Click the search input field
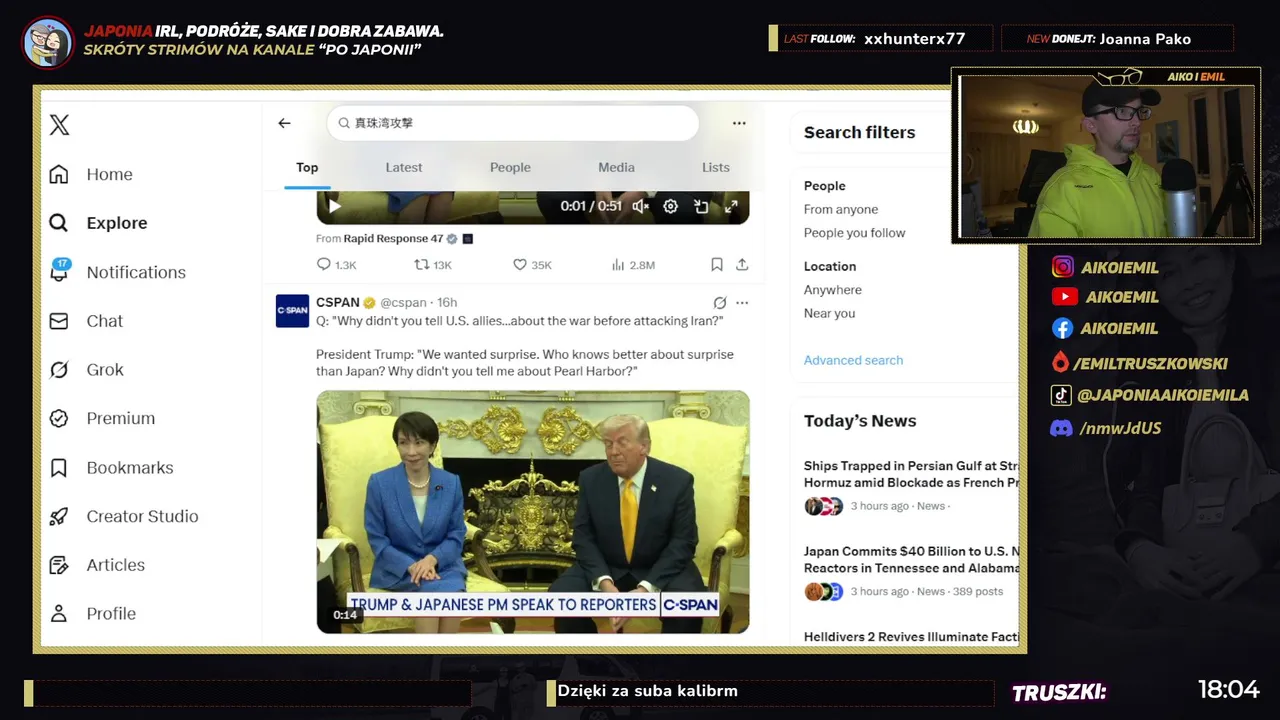 512,123
